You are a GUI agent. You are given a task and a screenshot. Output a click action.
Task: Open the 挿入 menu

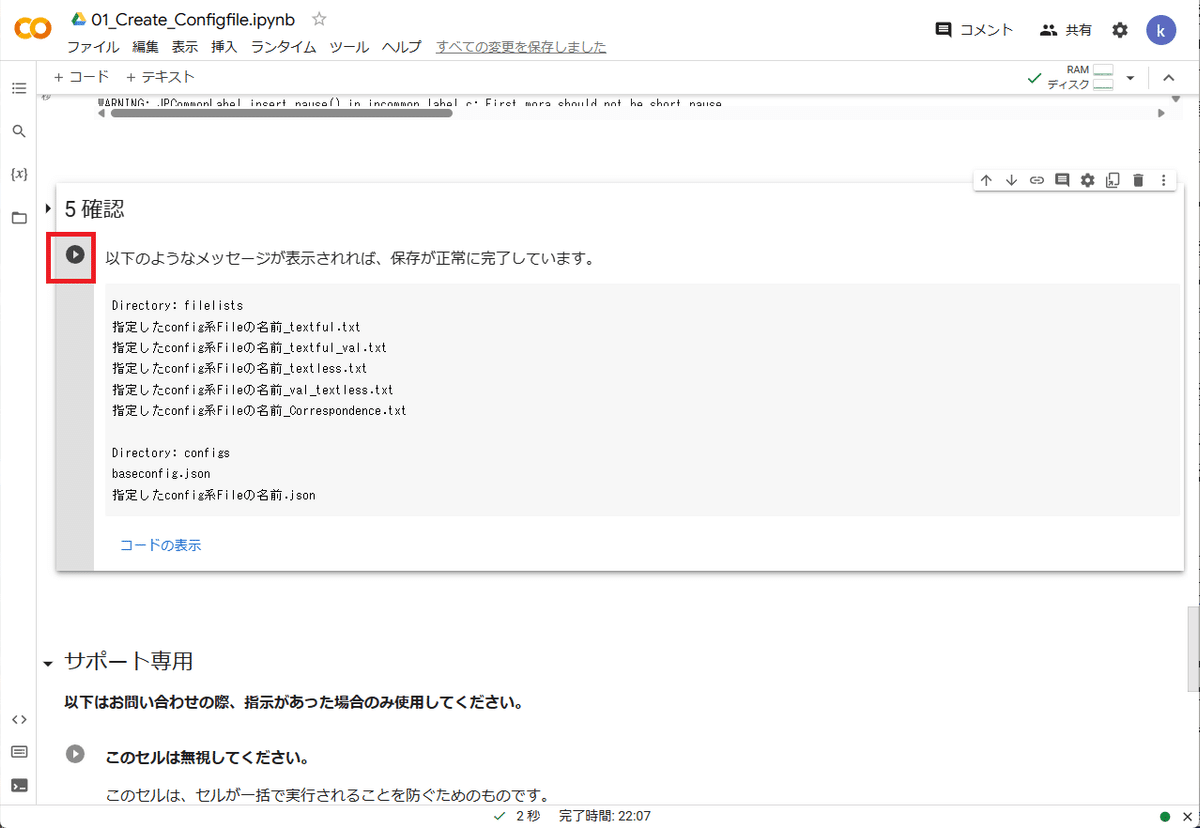pos(225,47)
